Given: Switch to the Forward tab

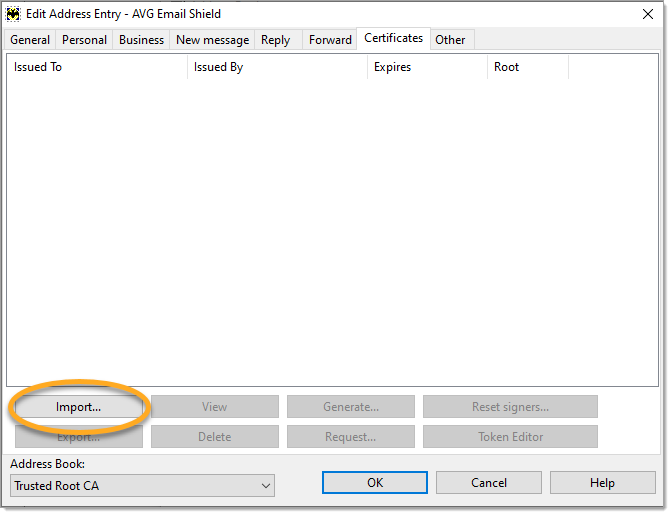Looking at the screenshot, I should click(330, 40).
